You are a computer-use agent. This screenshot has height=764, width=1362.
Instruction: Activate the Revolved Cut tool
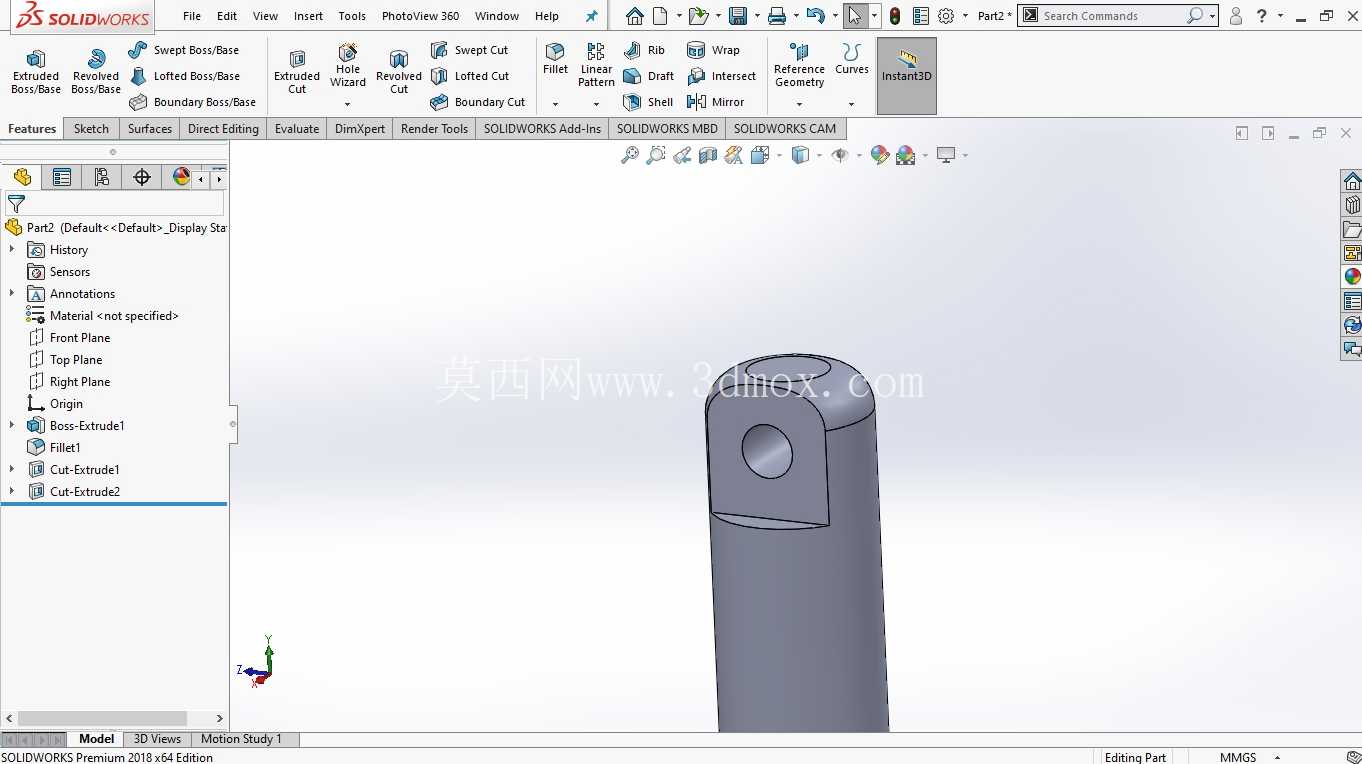point(399,71)
